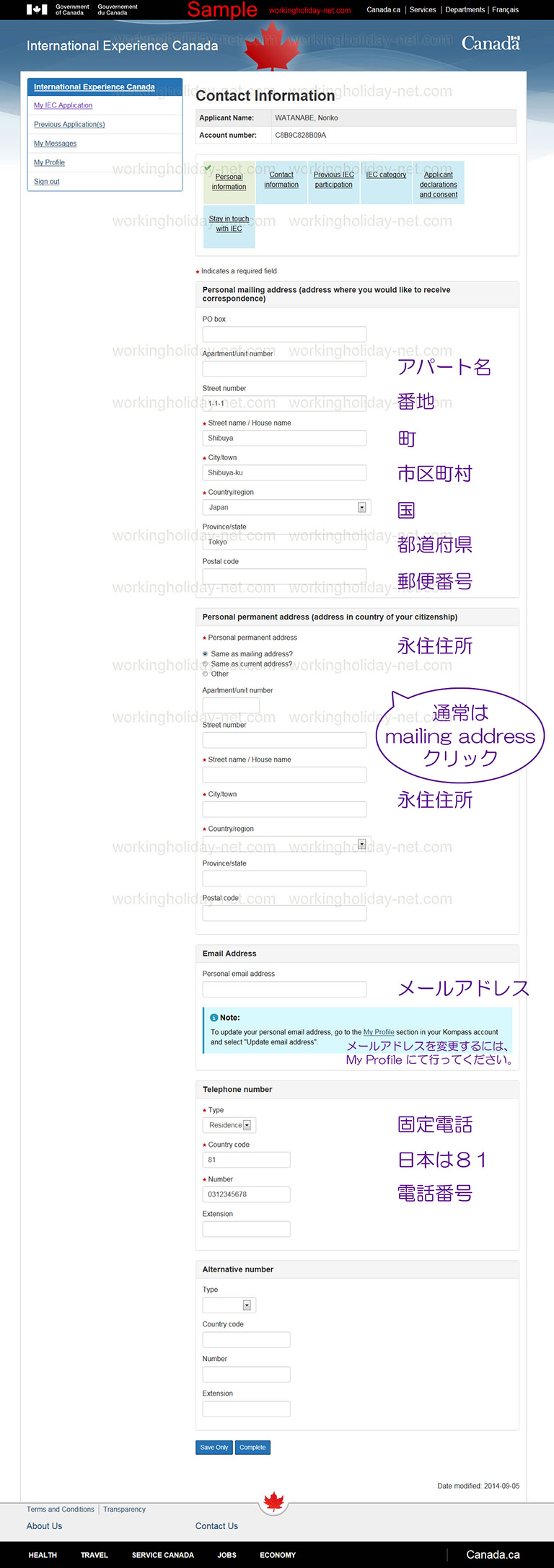The height and width of the screenshot is (1568, 554).
Task: Switch language to Français
Action: pyautogui.click(x=505, y=10)
